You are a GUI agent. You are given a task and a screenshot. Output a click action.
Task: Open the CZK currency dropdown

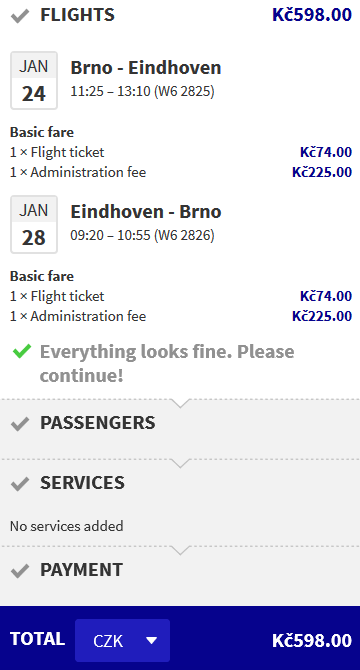123,640
